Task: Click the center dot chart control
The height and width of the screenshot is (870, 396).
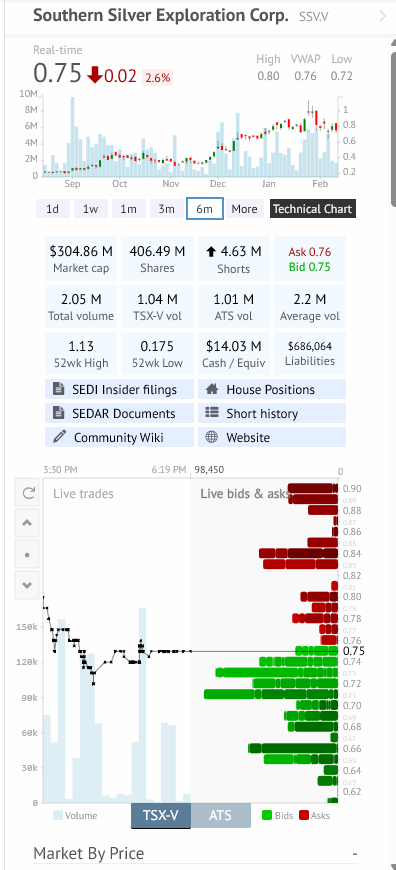Action: click(27, 554)
